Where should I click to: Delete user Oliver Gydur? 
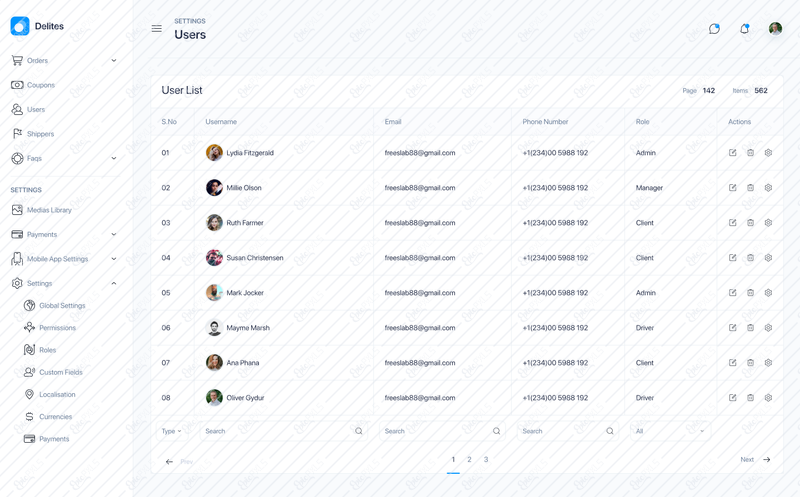751,397
